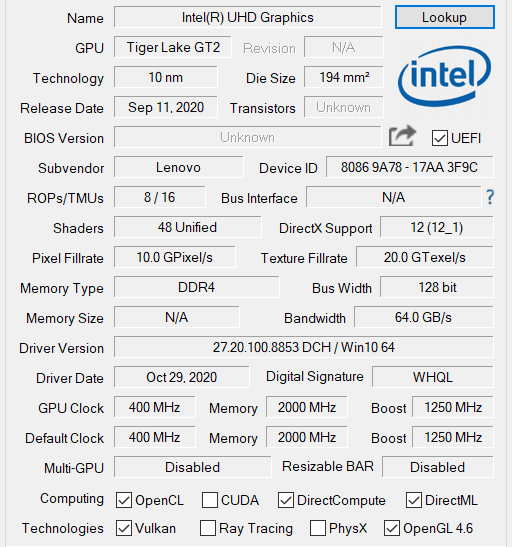This screenshot has height=547, width=512.
Task: Select the Shaders 48 Unified field
Action: click(187, 227)
